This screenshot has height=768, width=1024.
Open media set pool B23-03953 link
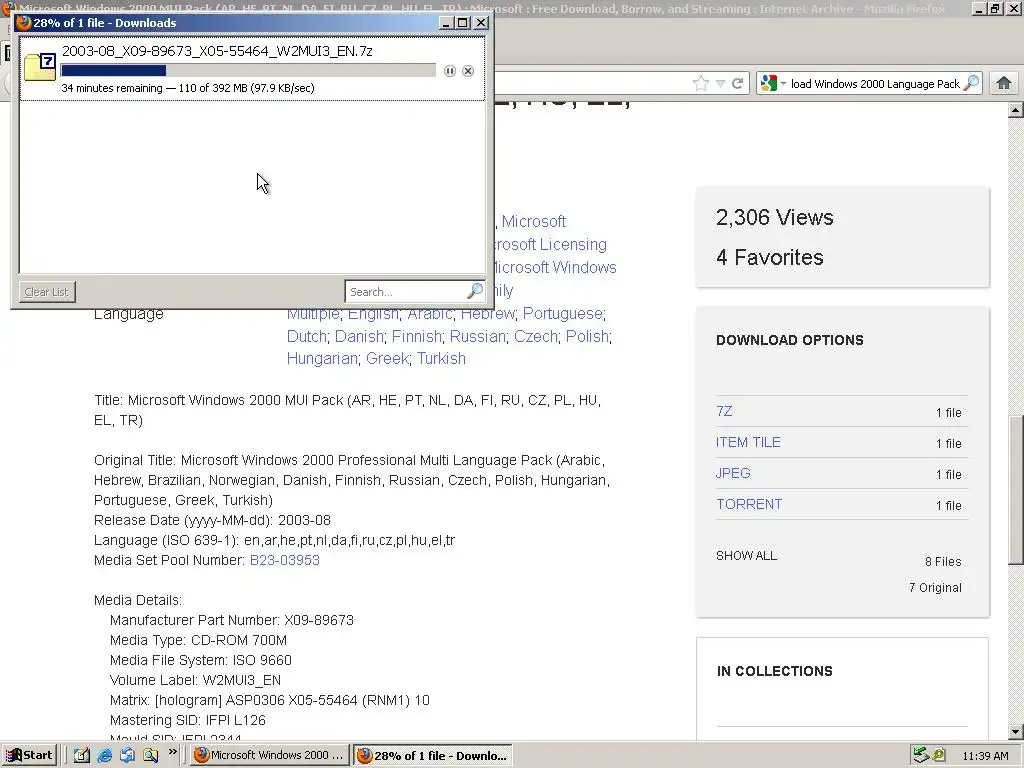[x=285, y=560]
